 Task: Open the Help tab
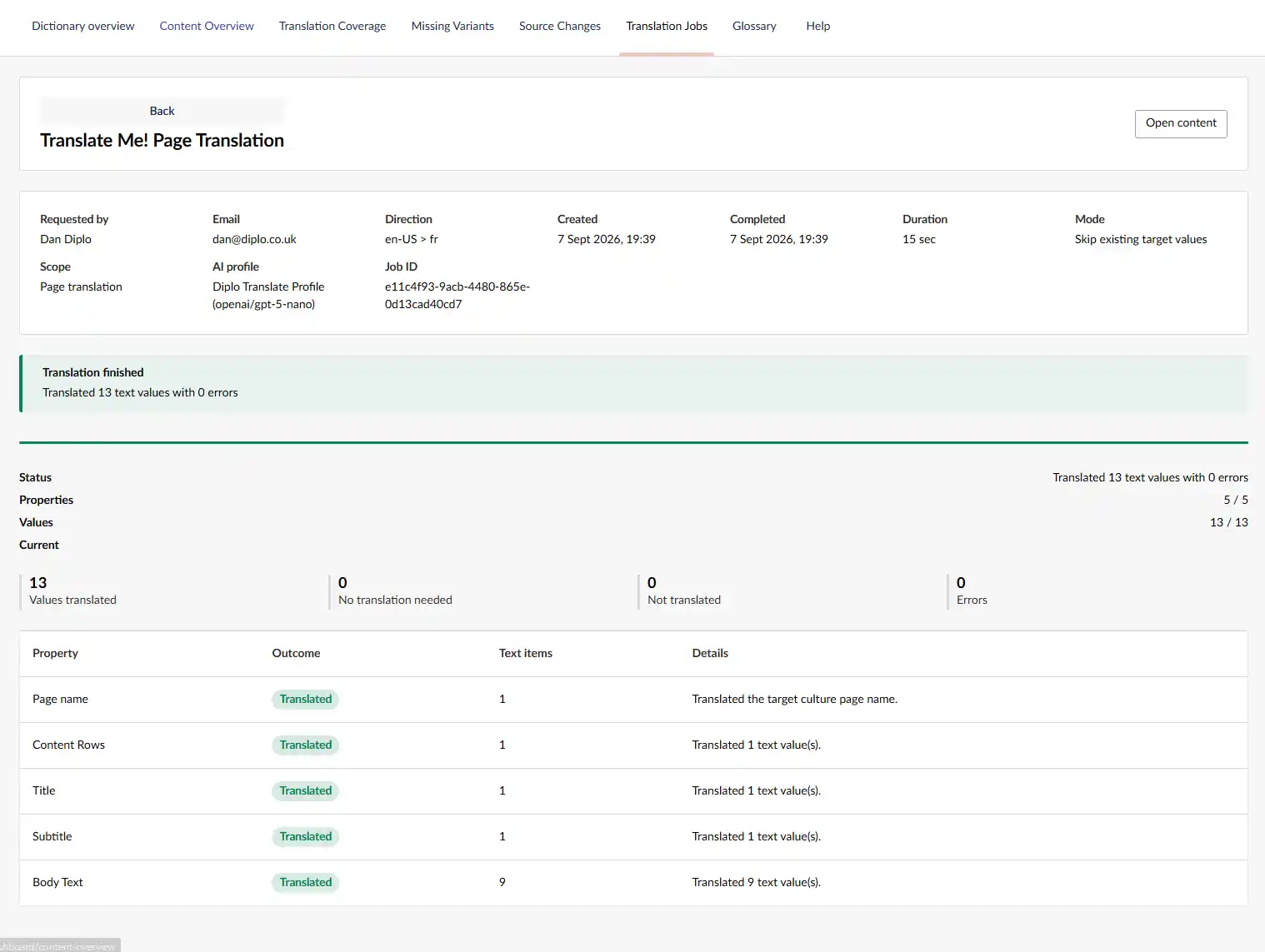[818, 26]
